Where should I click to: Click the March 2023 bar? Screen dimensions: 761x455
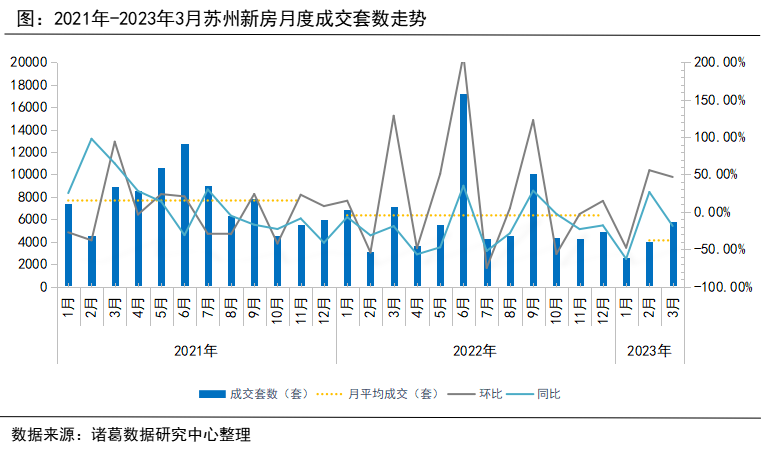[673, 254]
